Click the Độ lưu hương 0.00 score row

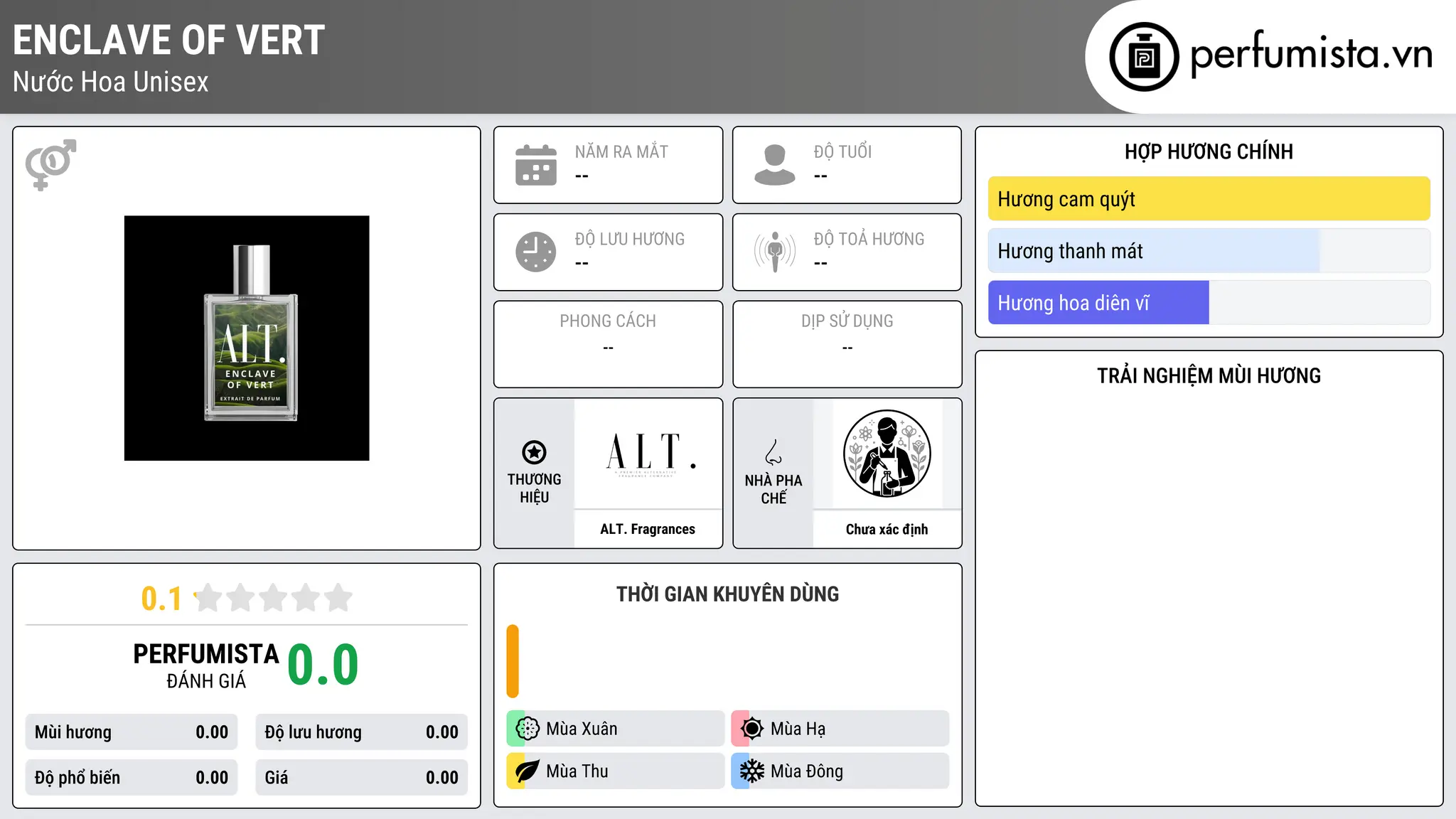[x=362, y=732]
